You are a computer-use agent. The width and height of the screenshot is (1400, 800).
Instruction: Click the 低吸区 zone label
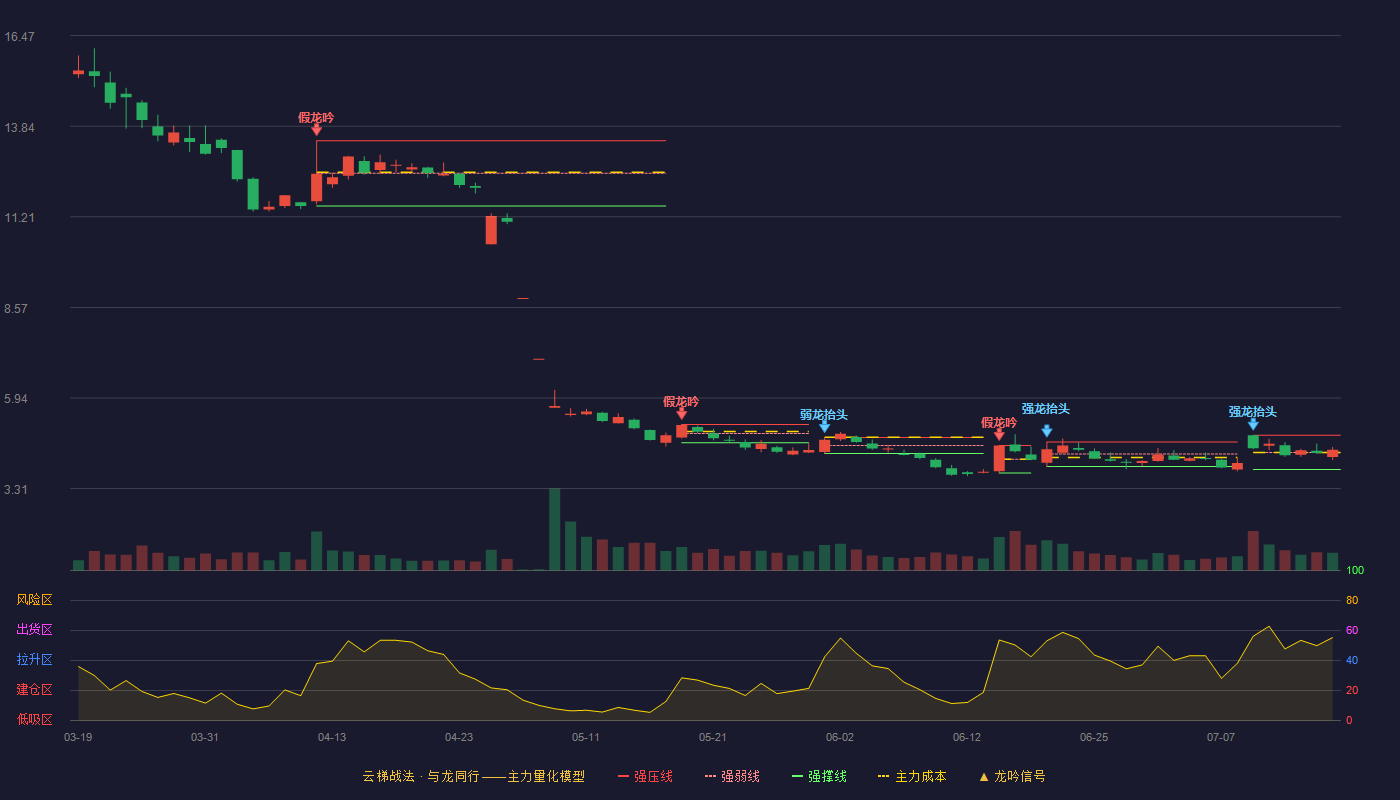pyautogui.click(x=34, y=719)
